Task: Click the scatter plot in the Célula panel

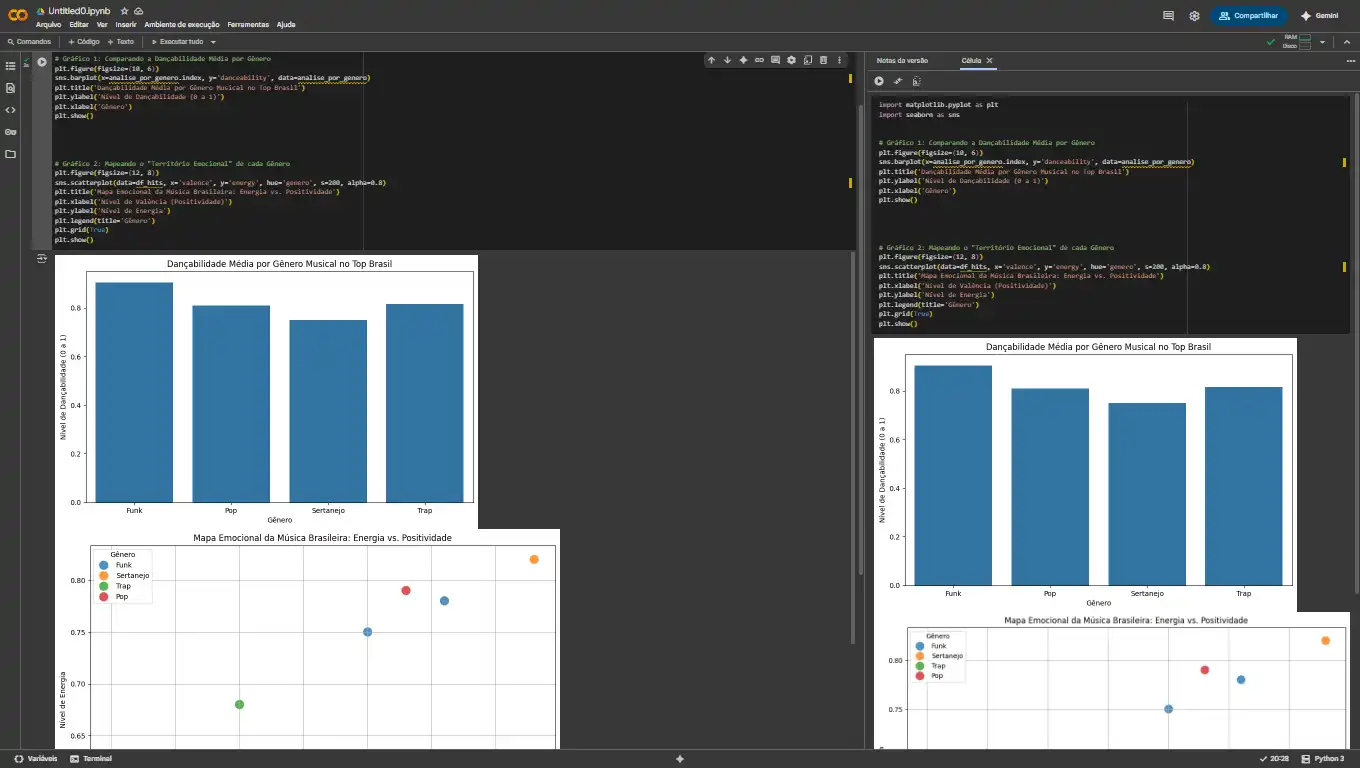Action: [x=1111, y=680]
